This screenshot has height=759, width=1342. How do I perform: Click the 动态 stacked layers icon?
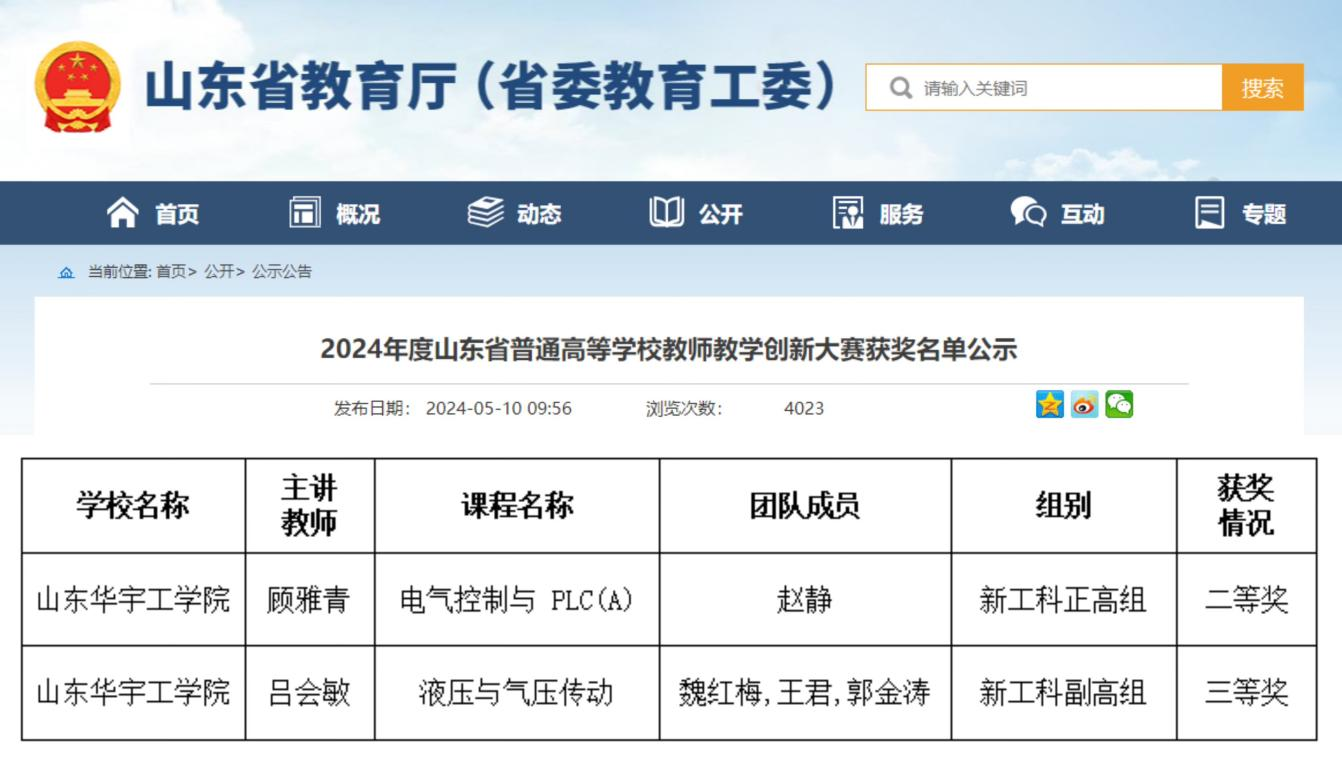pos(486,213)
